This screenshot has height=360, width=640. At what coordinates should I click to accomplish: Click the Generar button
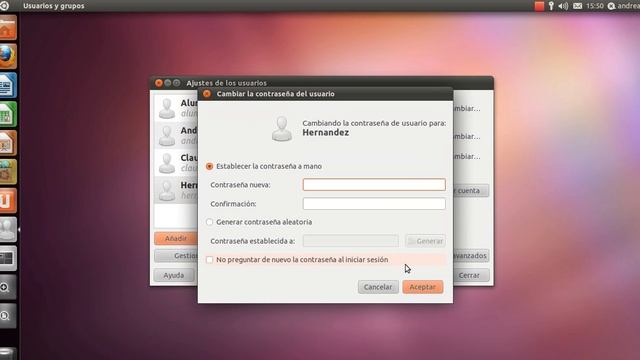[x=425, y=241]
